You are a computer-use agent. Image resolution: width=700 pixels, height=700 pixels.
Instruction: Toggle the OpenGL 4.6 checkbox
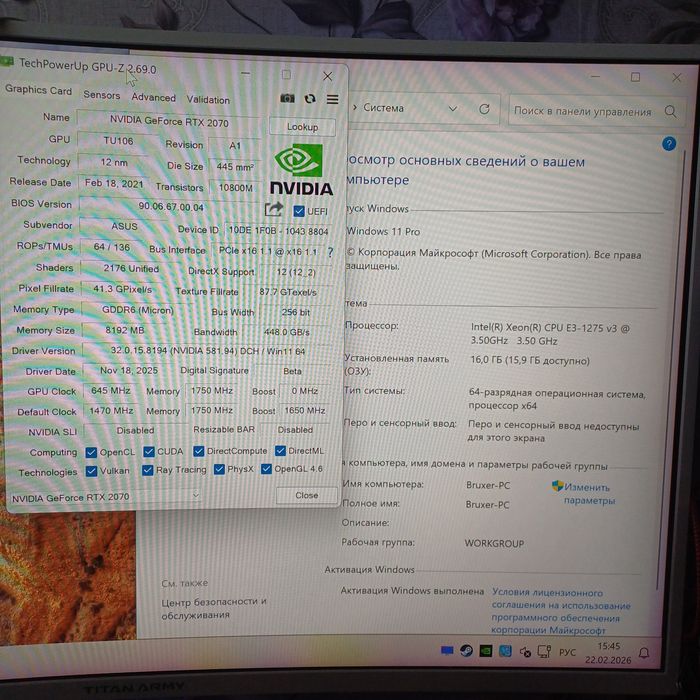[267, 469]
